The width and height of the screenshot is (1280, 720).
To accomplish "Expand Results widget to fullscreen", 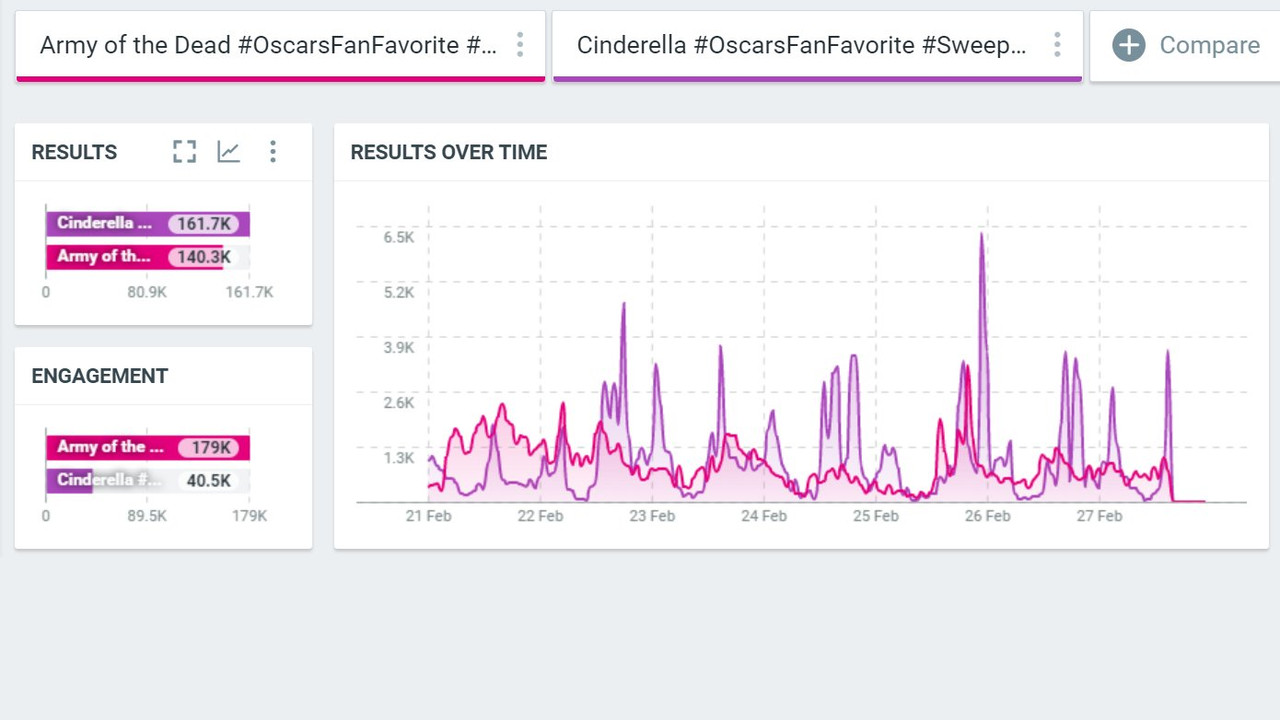I will (x=184, y=152).
